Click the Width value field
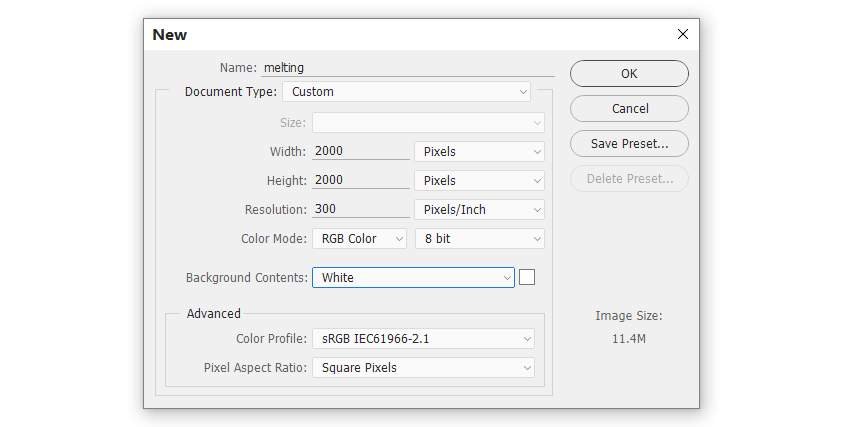 click(360, 151)
